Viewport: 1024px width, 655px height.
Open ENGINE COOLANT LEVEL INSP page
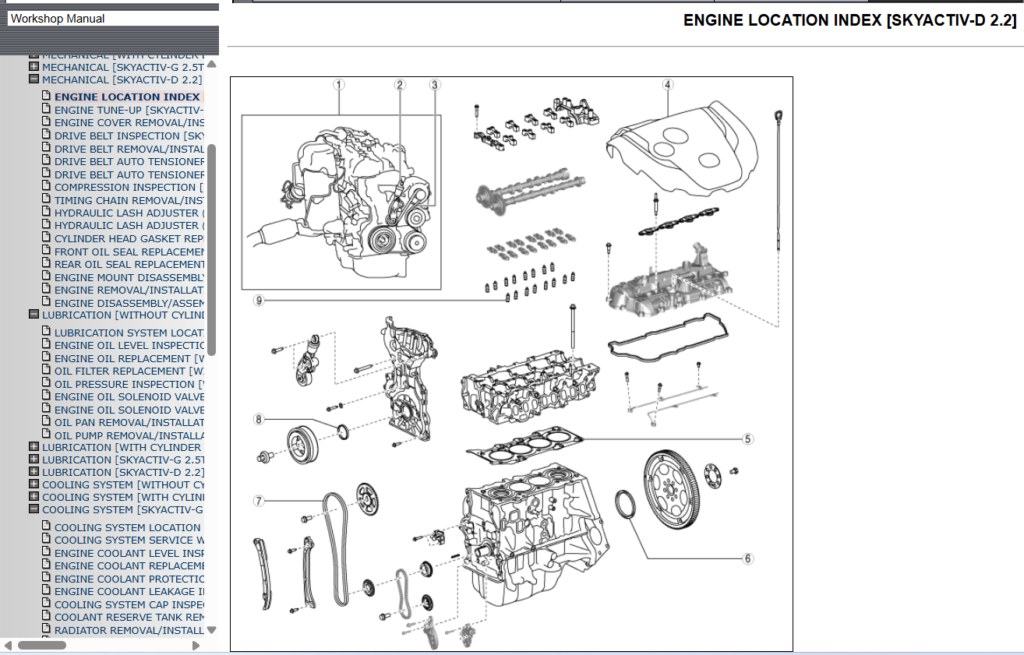[x=129, y=552]
